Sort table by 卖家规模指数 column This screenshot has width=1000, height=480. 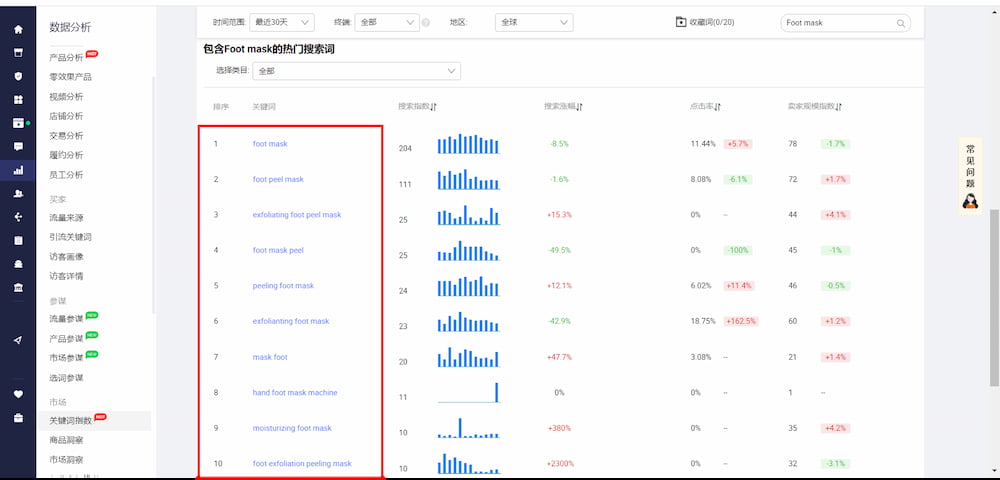click(x=838, y=107)
